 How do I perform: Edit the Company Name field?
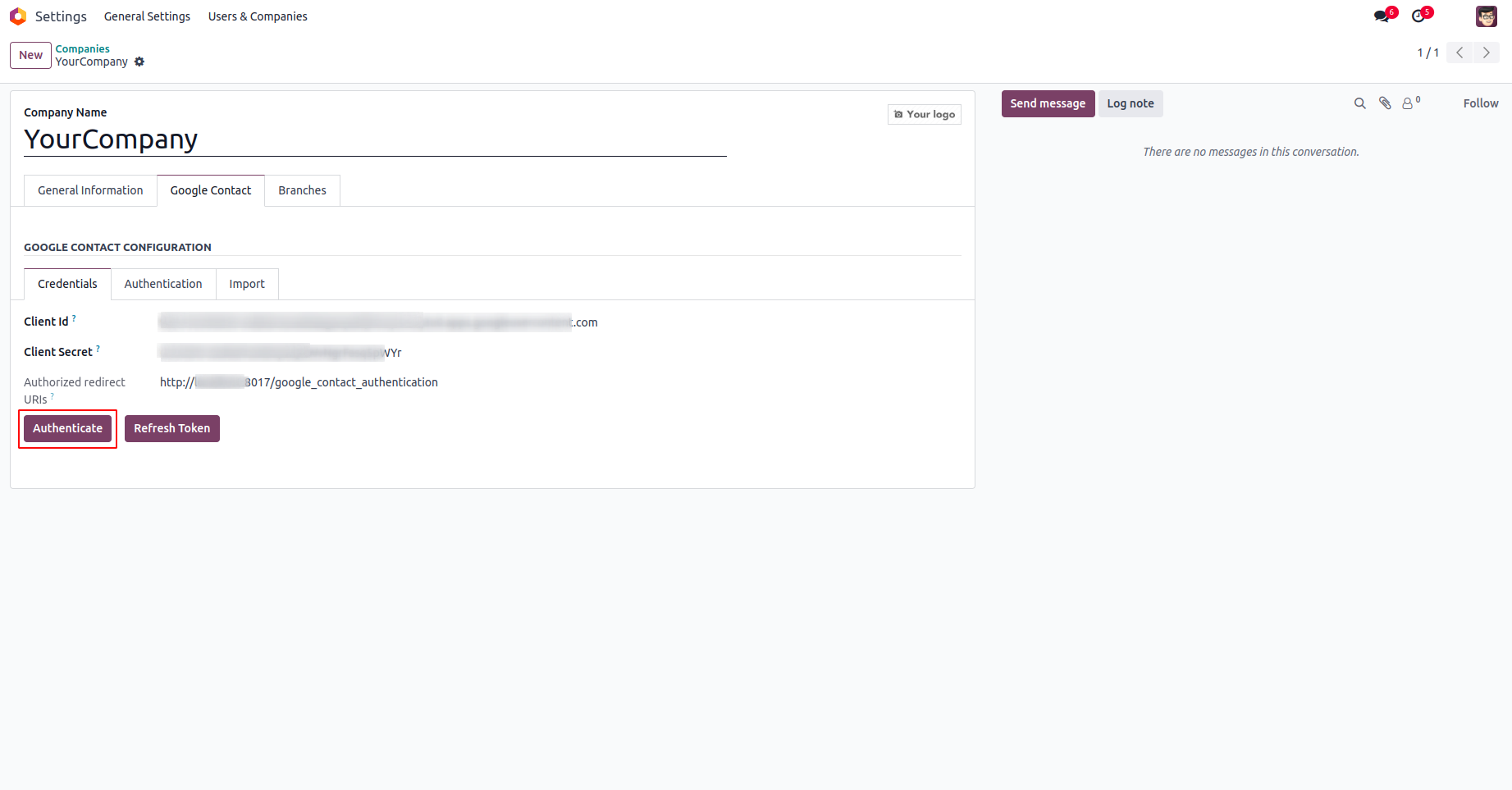click(375, 139)
